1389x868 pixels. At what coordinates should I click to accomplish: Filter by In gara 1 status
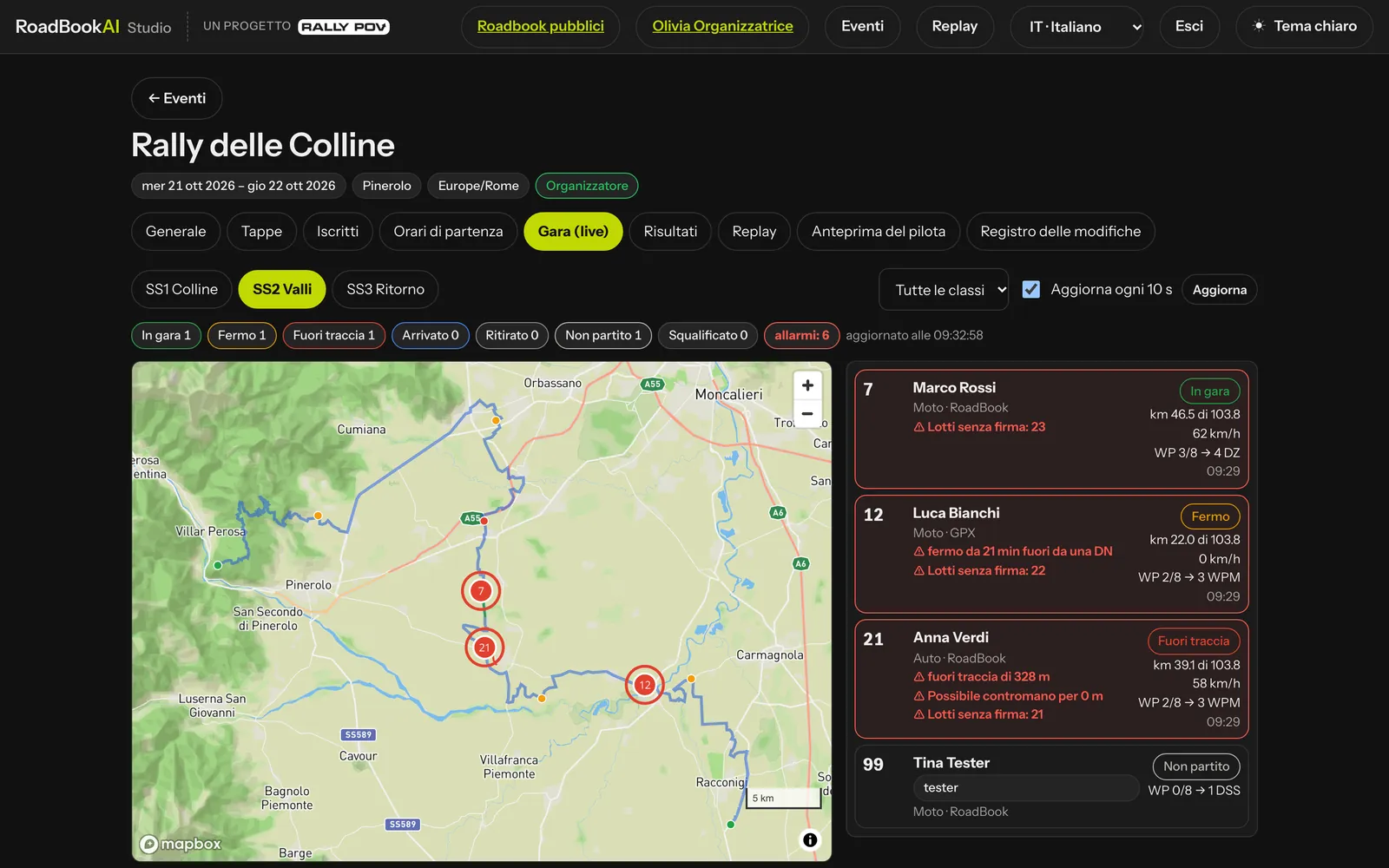pos(166,335)
